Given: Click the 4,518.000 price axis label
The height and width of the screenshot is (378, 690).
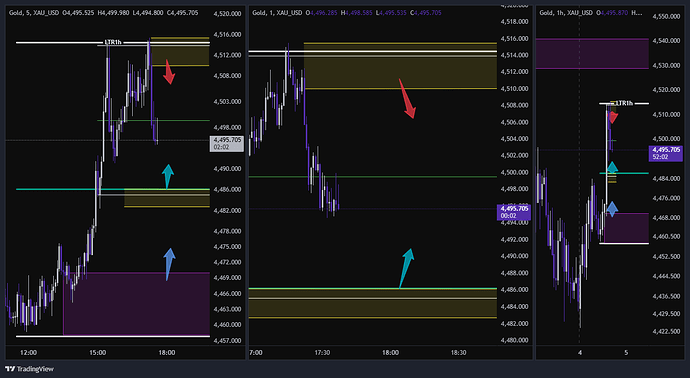Looking at the screenshot, I should 514,21.
